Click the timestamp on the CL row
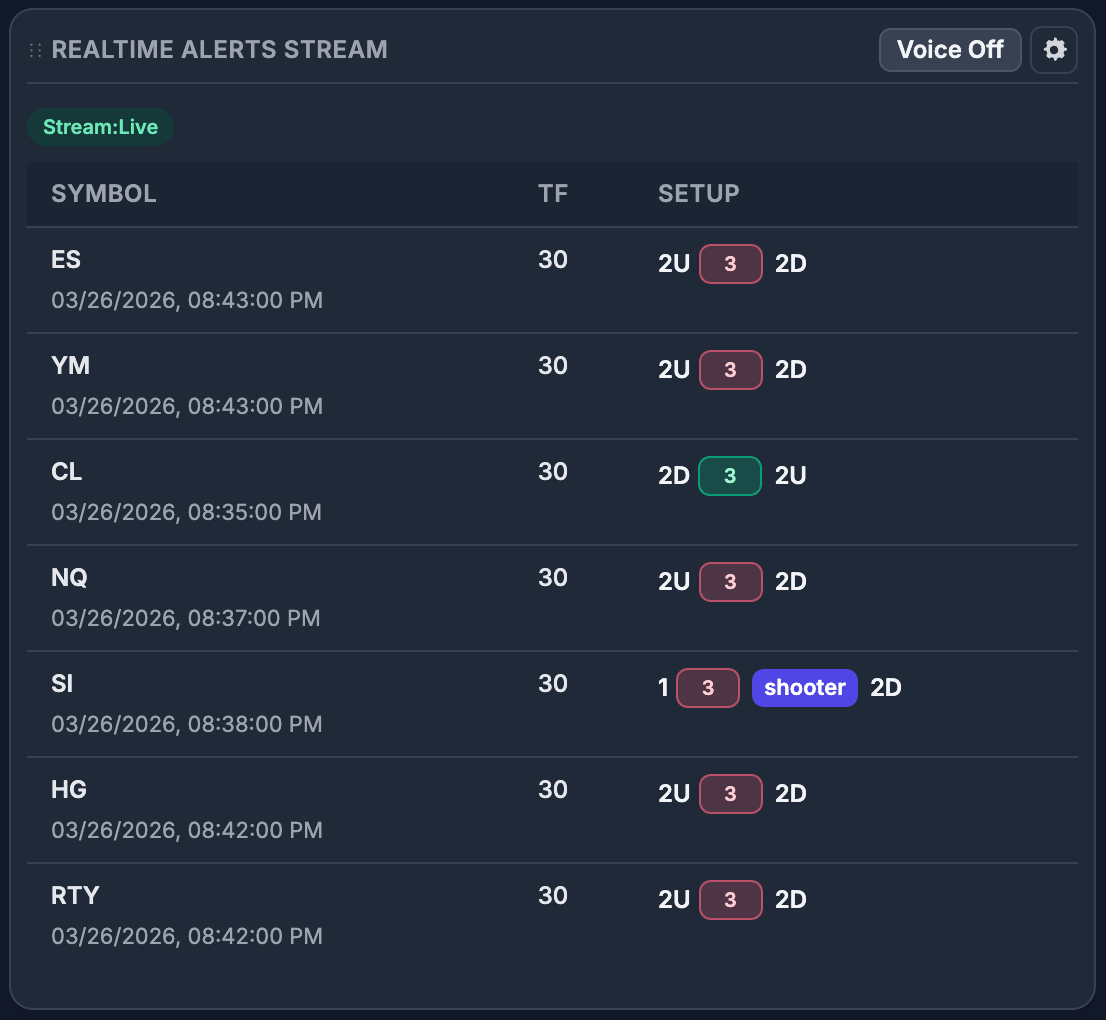The width and height of the screenshot is (1106, 1020). coord(187,512)
